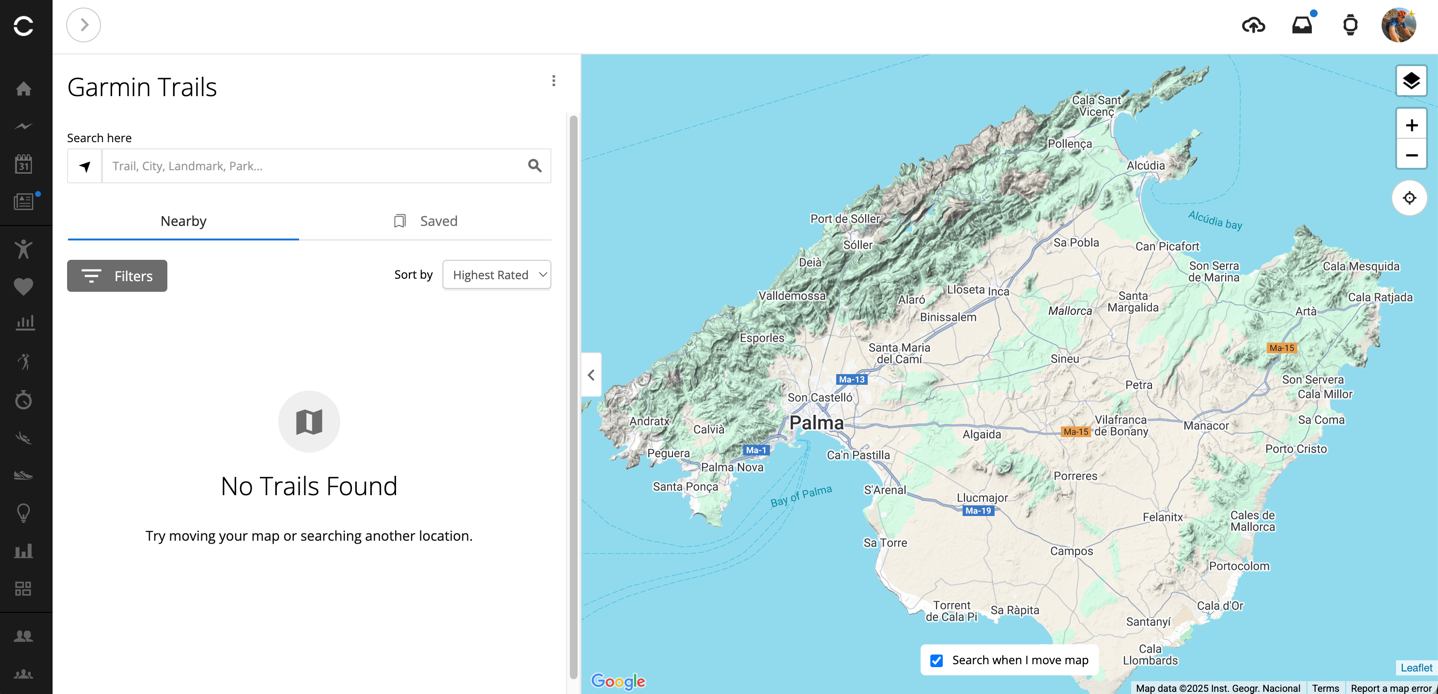Open the trend line icon in the sidebar
This screenshot has height=694, width=1438.
[24, 127]
